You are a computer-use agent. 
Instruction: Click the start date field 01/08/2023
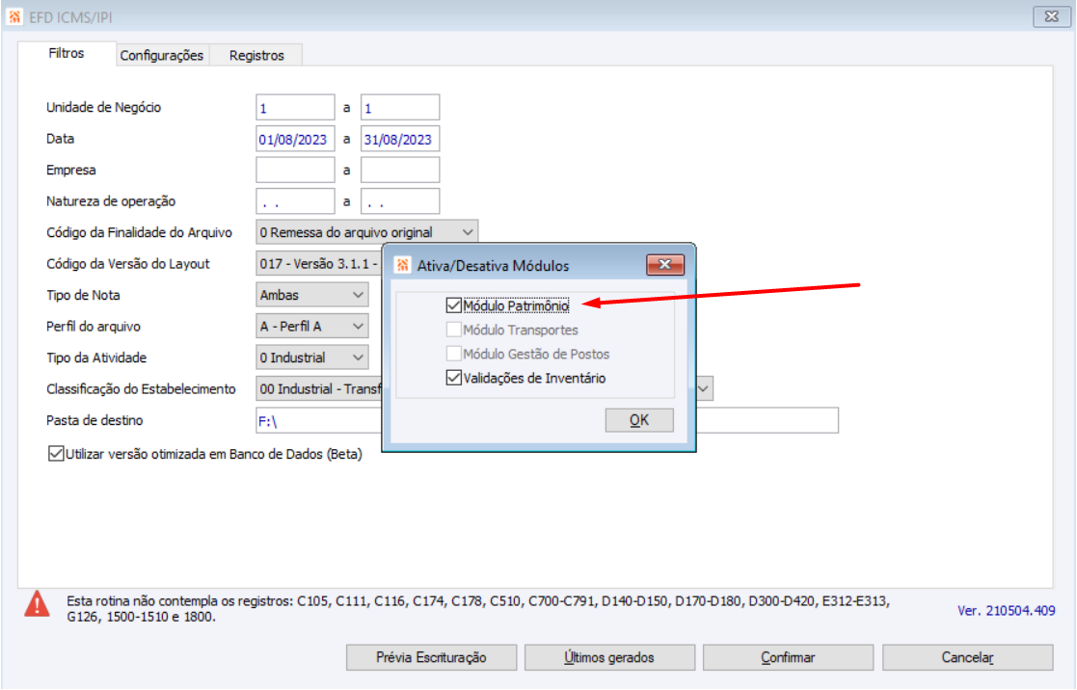coord(295,139)
